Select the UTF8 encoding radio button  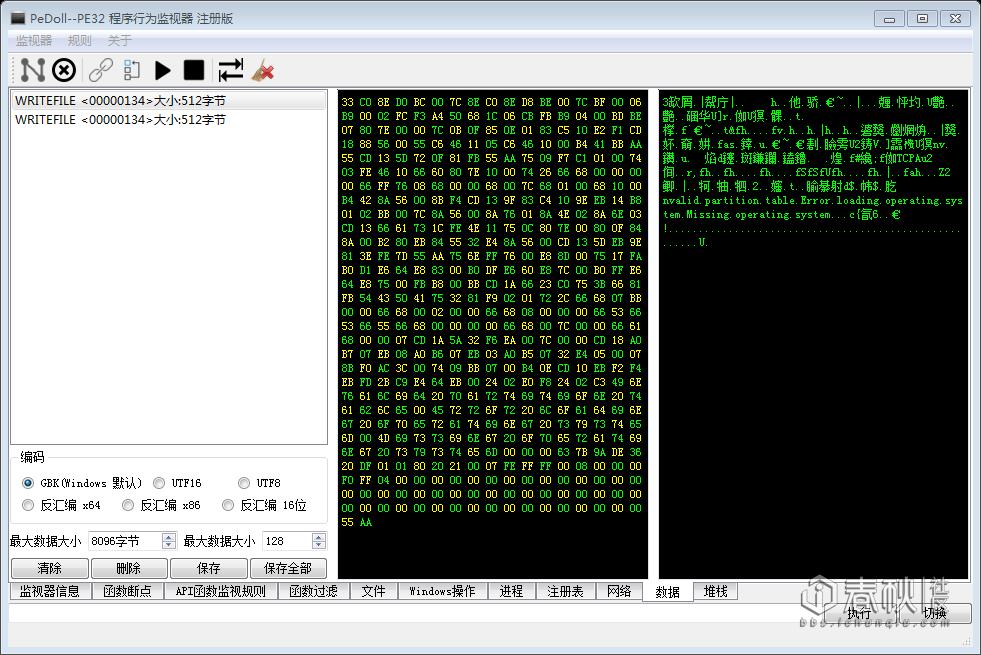point(245,483)
